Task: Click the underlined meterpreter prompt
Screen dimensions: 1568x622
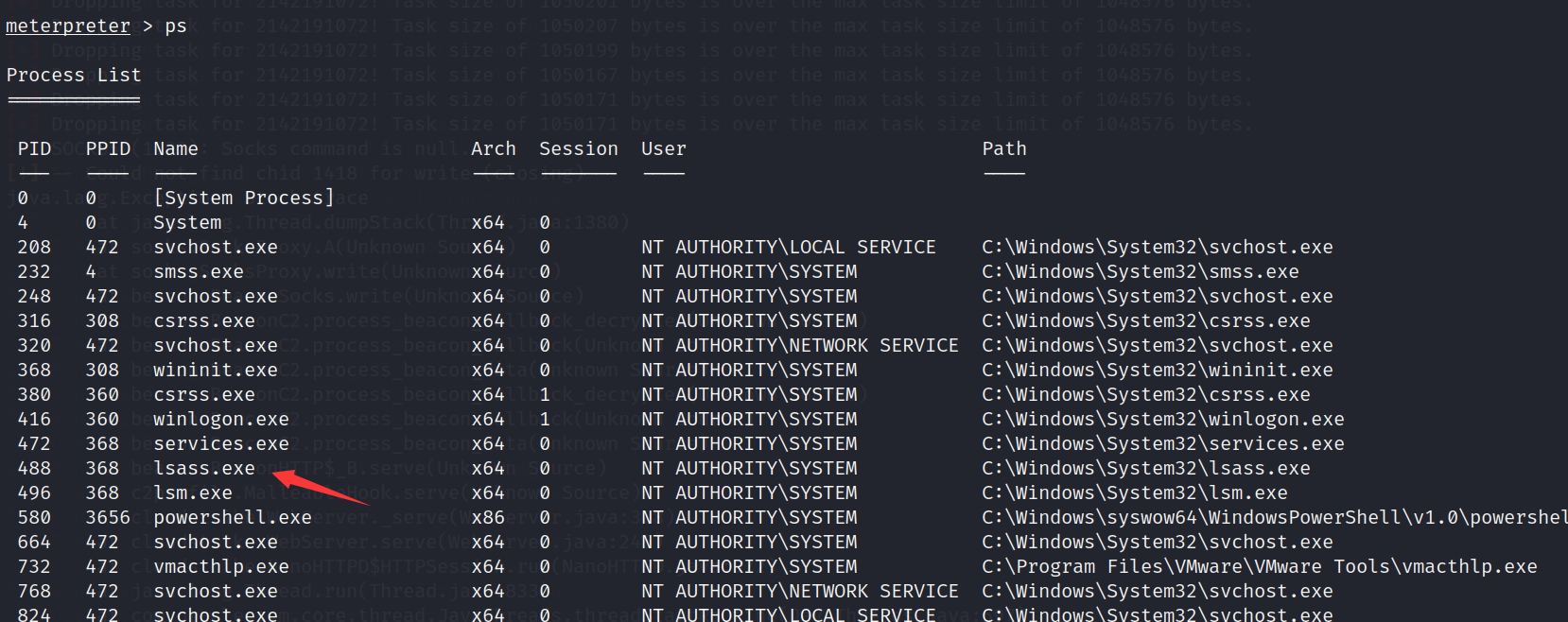Action: 68,26
